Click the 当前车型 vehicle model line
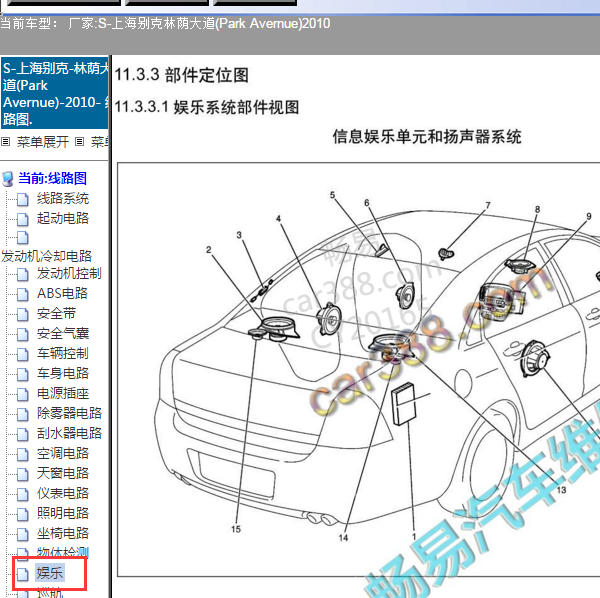600x598 pixels. [165, 24]
